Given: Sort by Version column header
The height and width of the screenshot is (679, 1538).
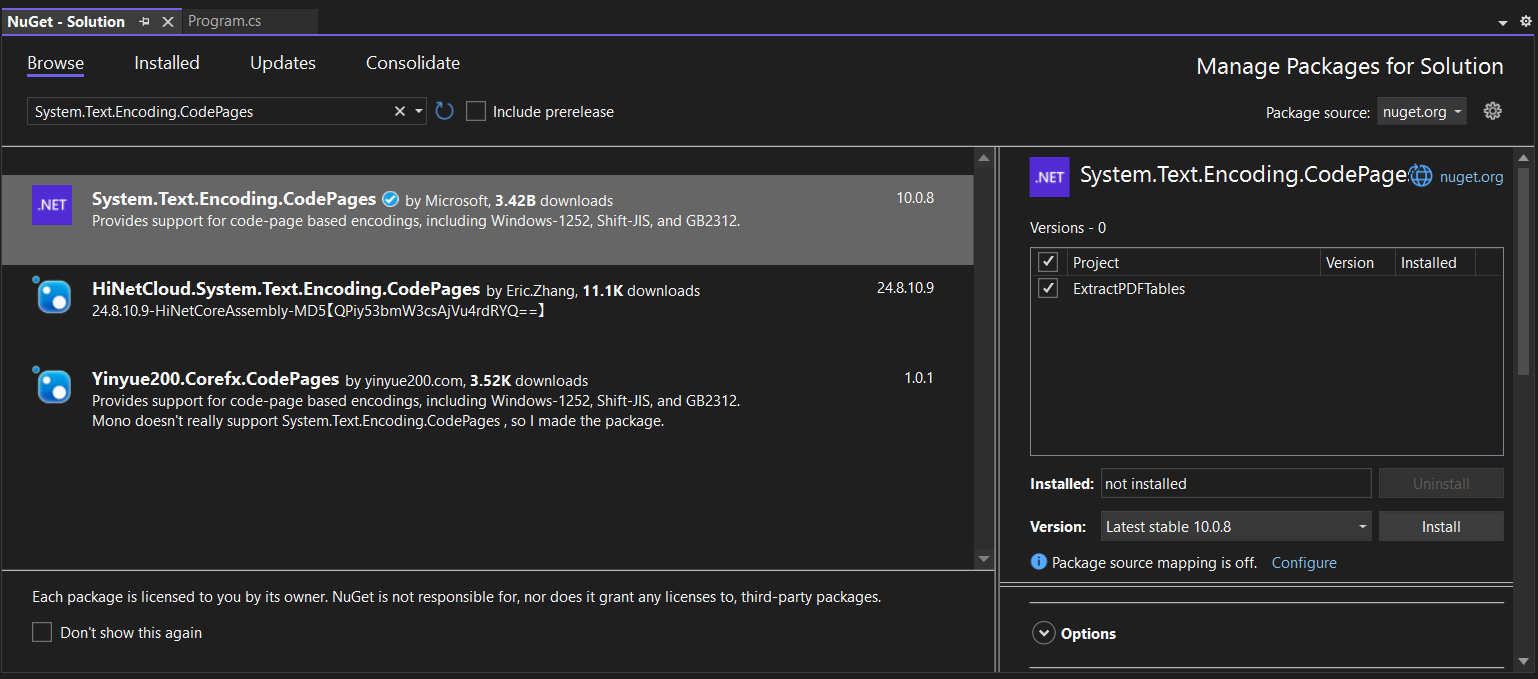Looking at the screenshot, I should click(x=1357, y=262).
